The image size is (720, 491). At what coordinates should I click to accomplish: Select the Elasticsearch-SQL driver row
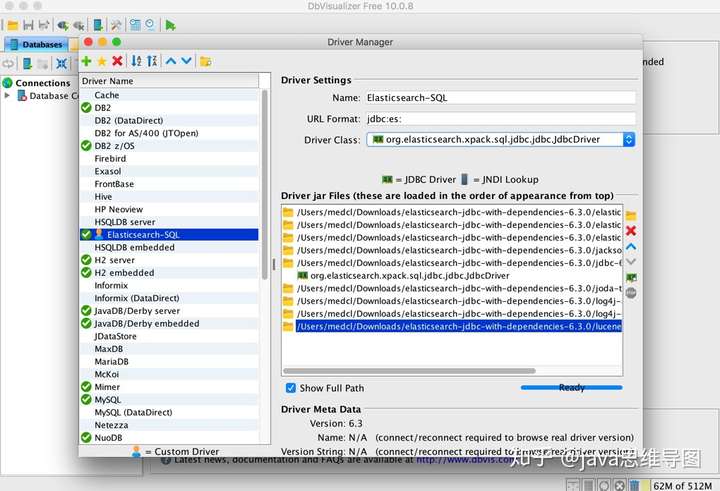click(x=169, y=235)
